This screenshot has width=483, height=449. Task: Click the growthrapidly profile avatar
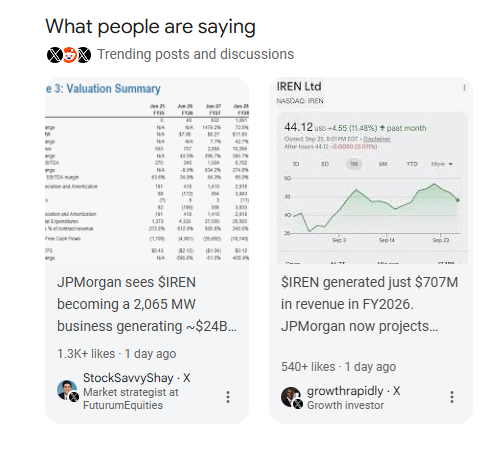pos(292,397)
